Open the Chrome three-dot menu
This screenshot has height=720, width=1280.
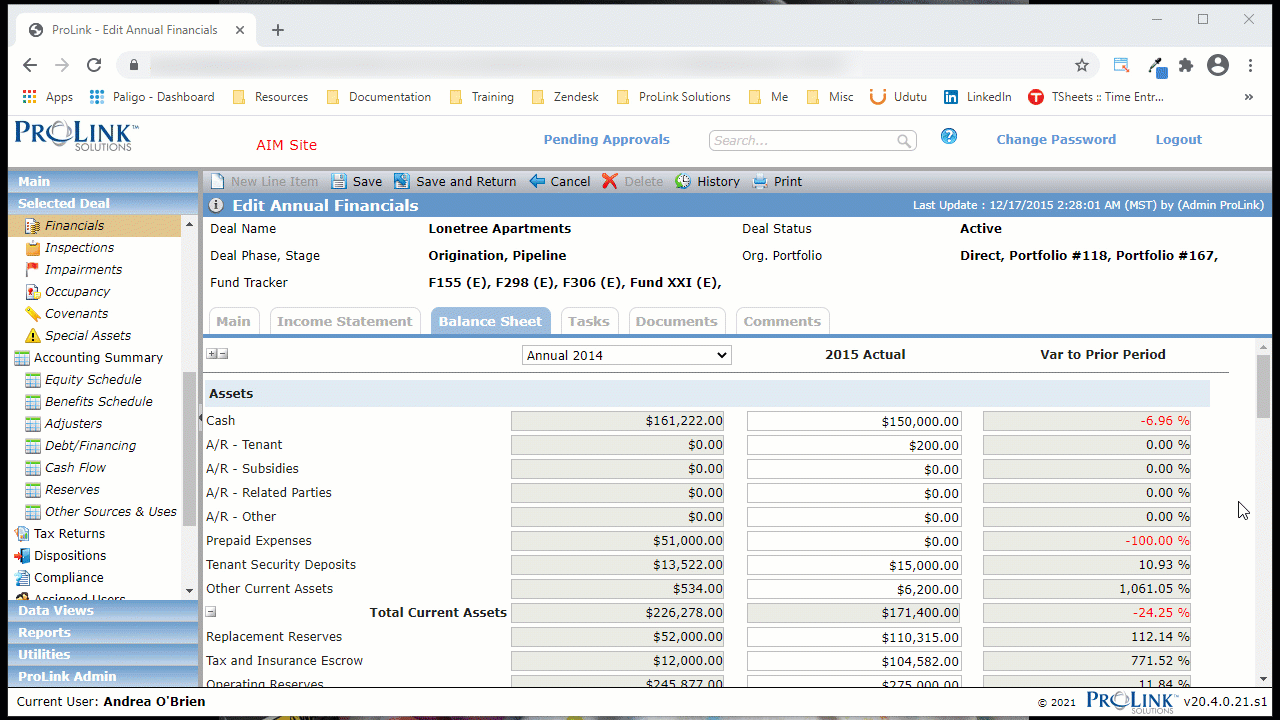tap(1250, 65)
